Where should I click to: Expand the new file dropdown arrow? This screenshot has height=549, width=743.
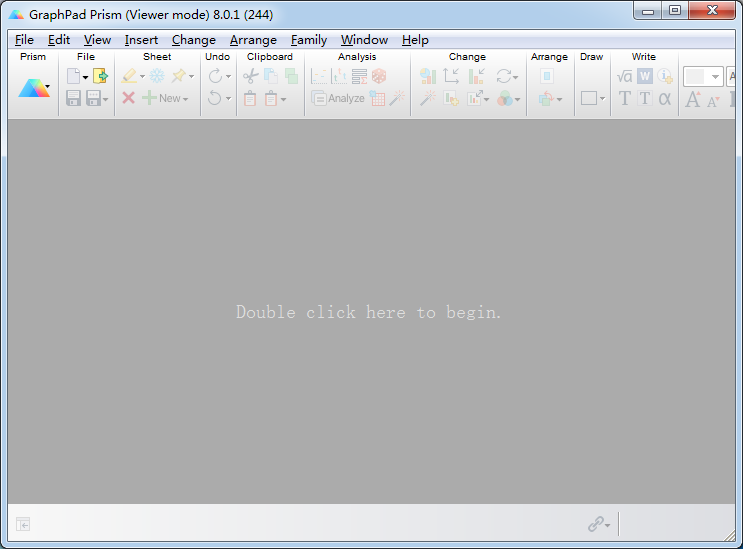(x=85, y=77)
